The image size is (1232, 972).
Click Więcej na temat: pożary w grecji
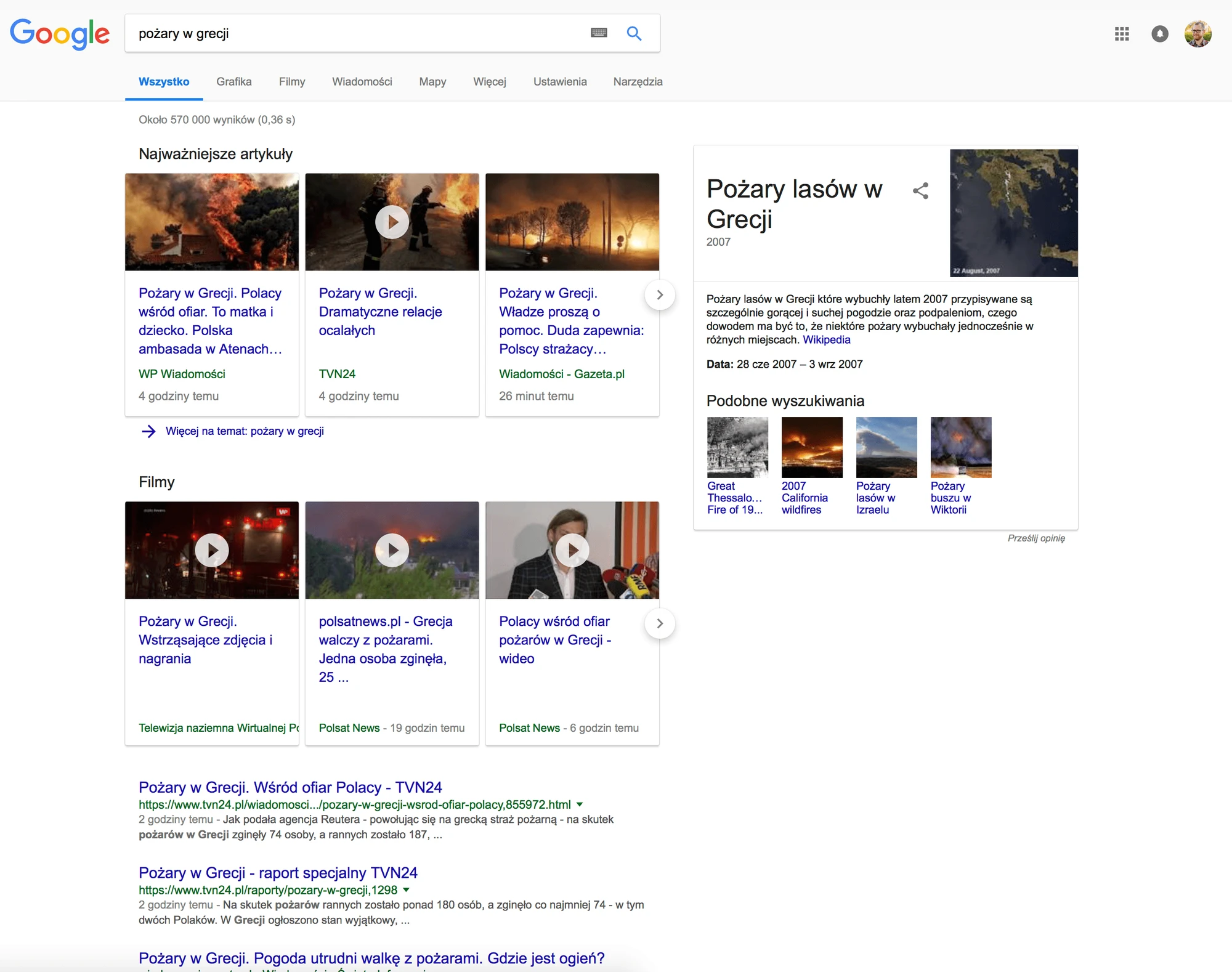[245, 431]
